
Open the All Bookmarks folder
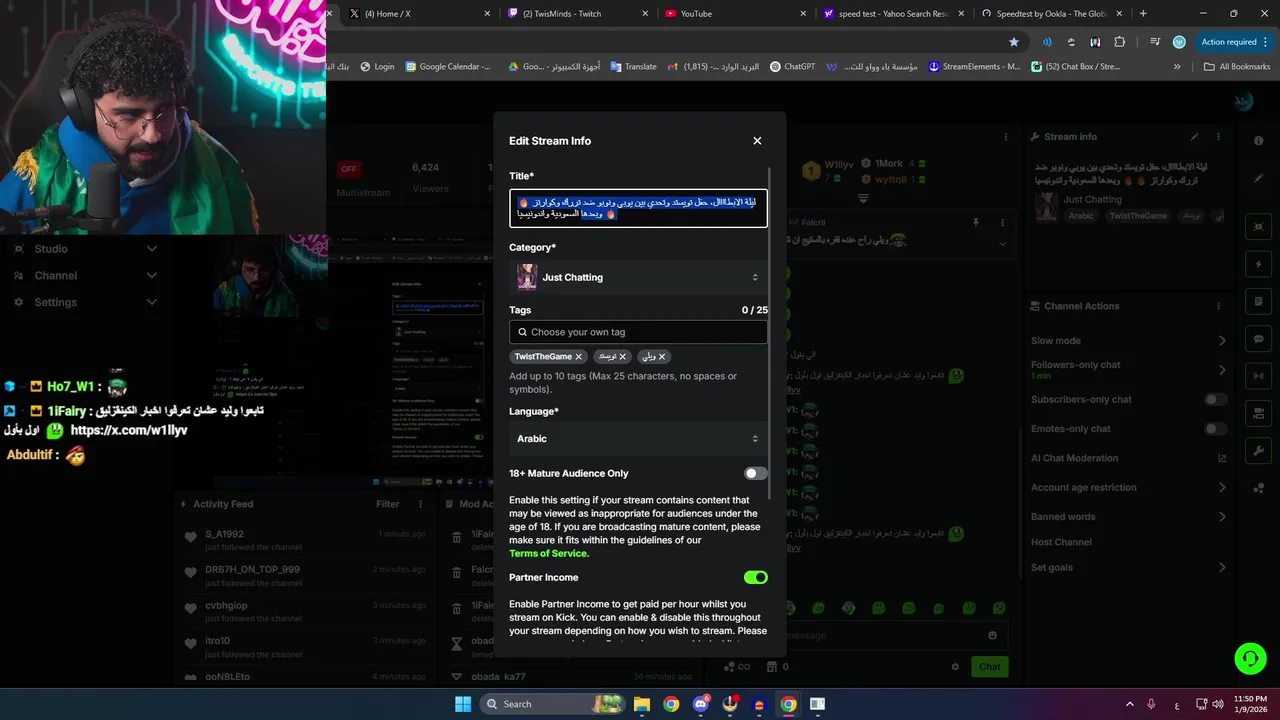pos(1237,67)
